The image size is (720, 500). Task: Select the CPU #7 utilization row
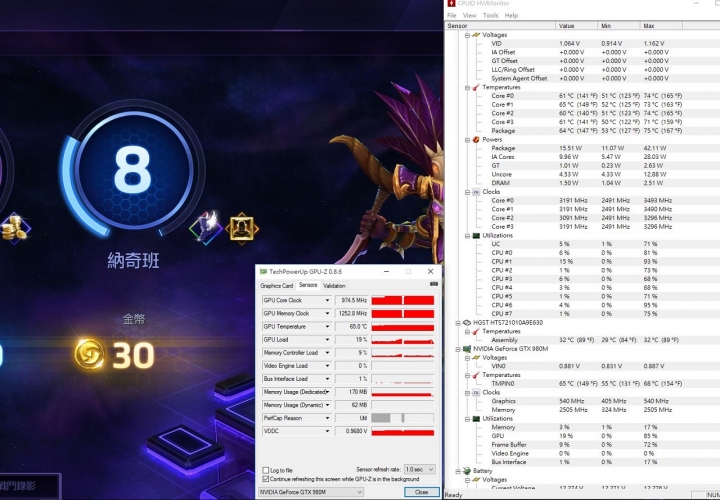[586, 314]
